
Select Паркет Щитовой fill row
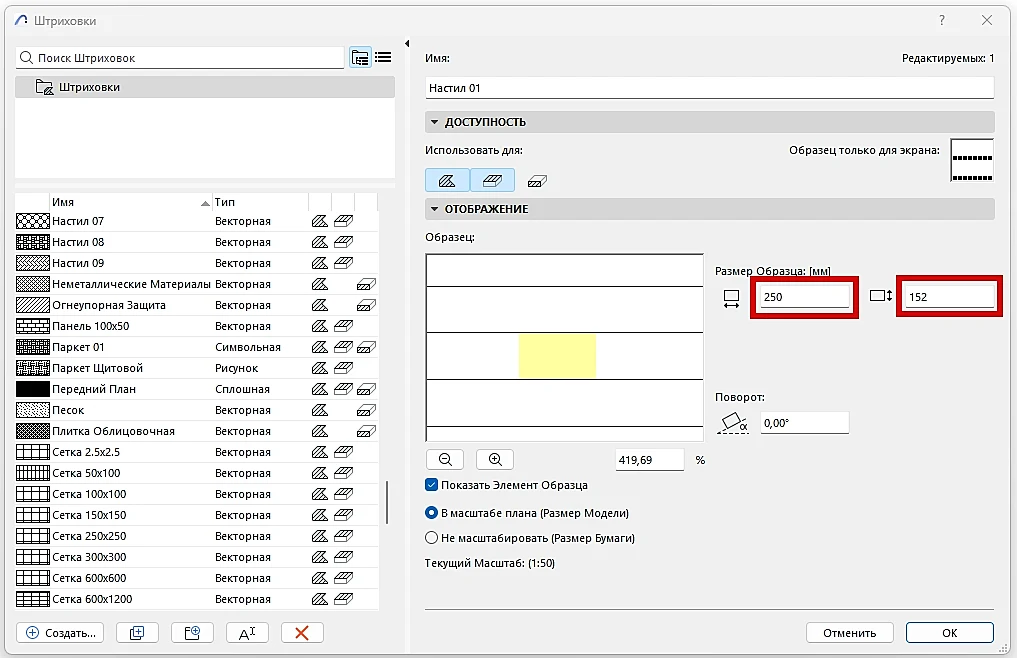click(196, 368)
